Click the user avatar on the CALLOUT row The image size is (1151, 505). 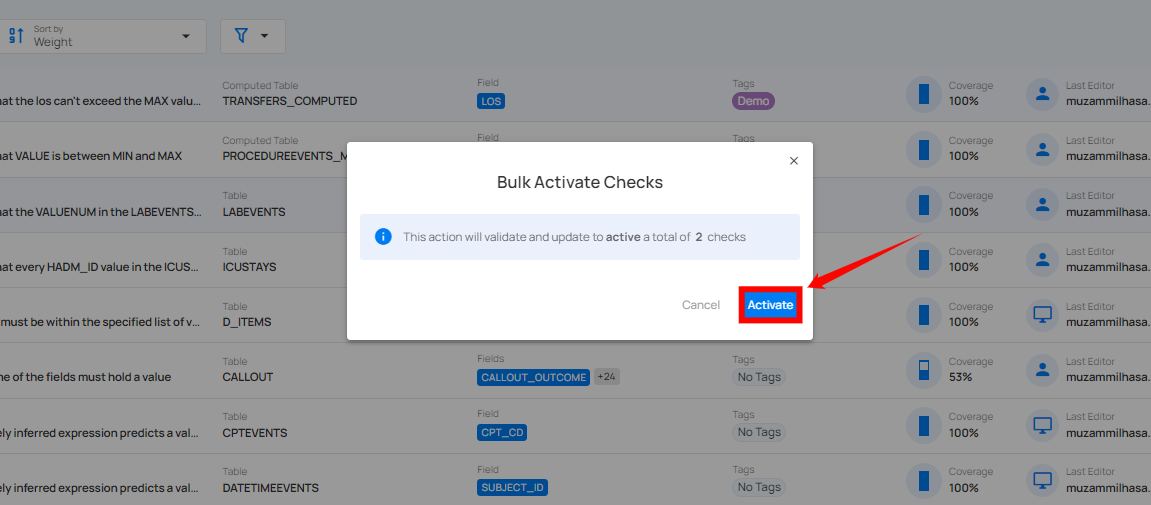1042,370
